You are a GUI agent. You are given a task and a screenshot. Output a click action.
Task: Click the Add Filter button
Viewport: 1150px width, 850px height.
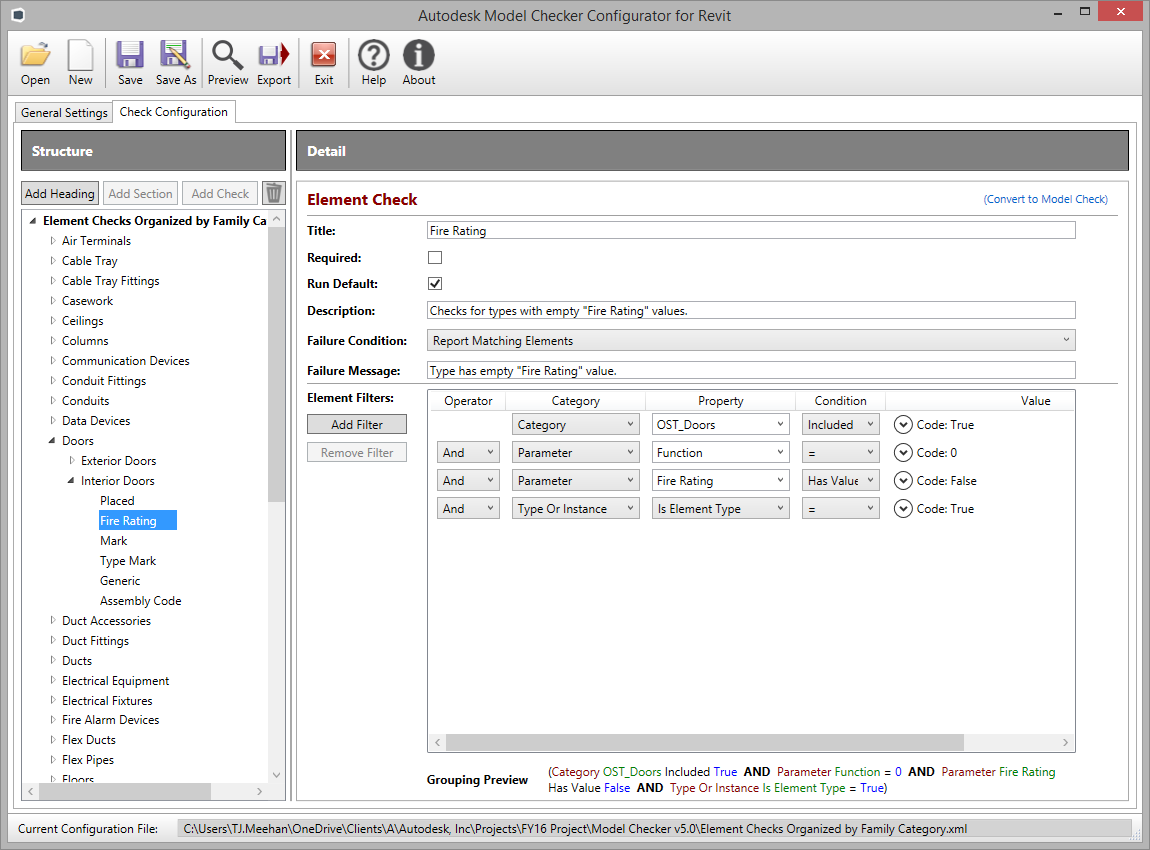[x=356, y=424]
